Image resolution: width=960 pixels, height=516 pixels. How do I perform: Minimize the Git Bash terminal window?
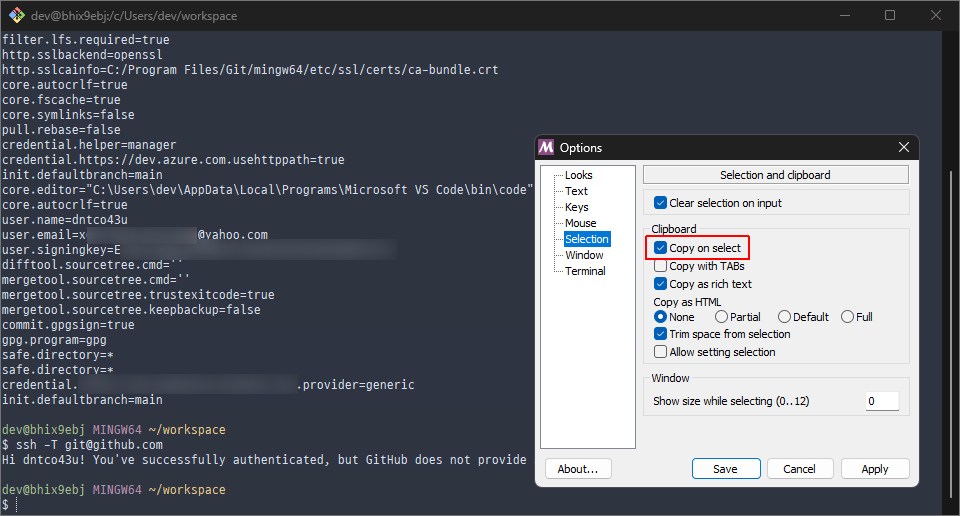point(844,15)
